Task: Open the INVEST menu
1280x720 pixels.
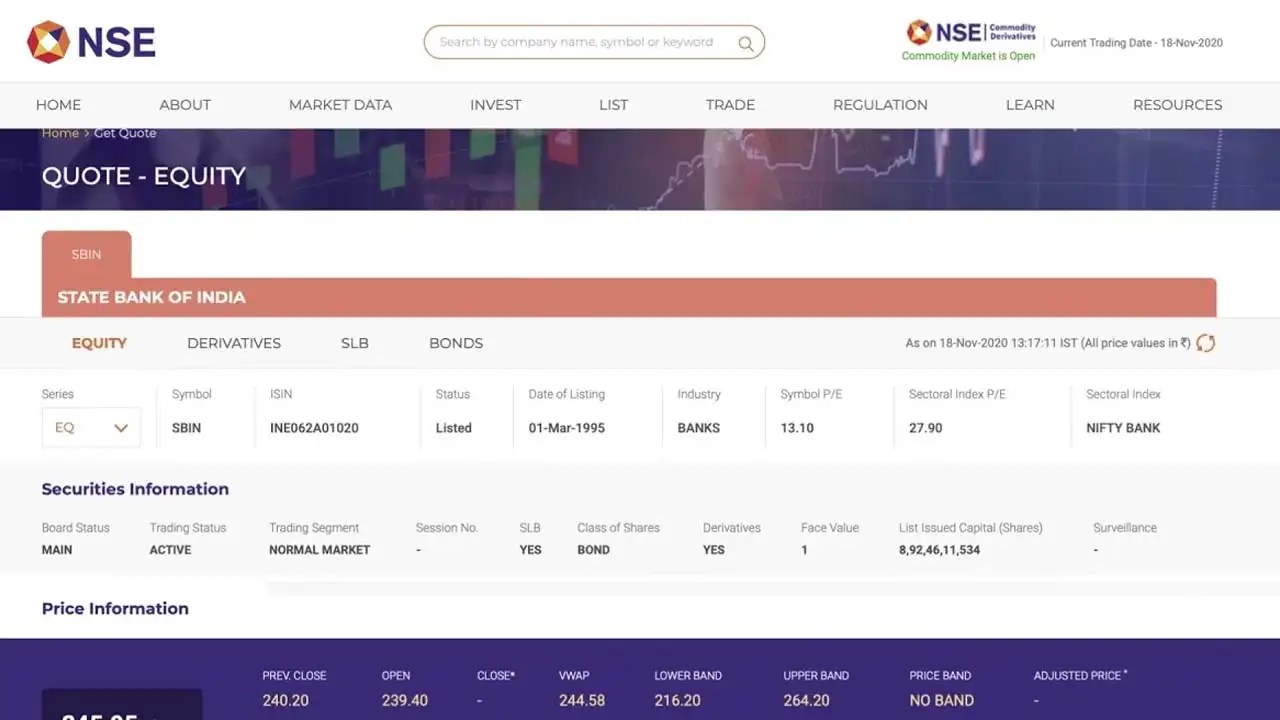Action: [495, 104]
